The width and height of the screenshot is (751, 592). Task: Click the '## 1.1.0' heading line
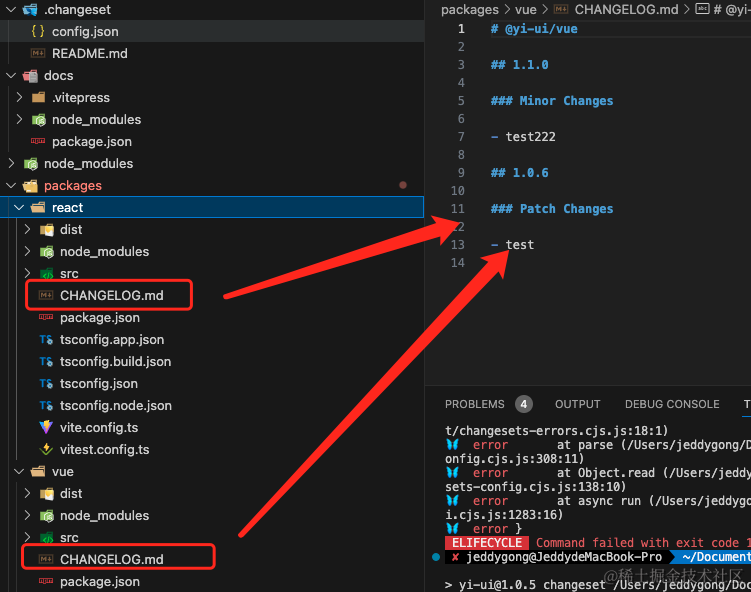(x=520, y=65)
